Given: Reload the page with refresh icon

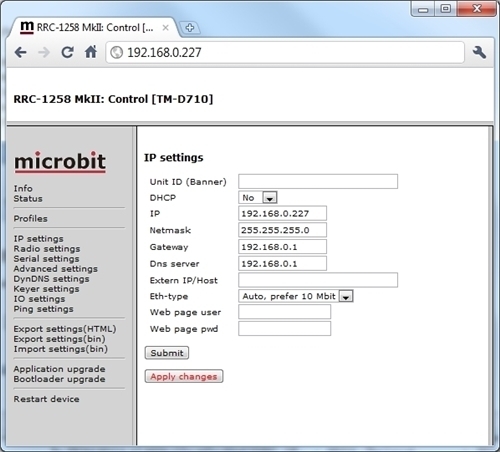Looking at the screenshot, I should 67,52.
